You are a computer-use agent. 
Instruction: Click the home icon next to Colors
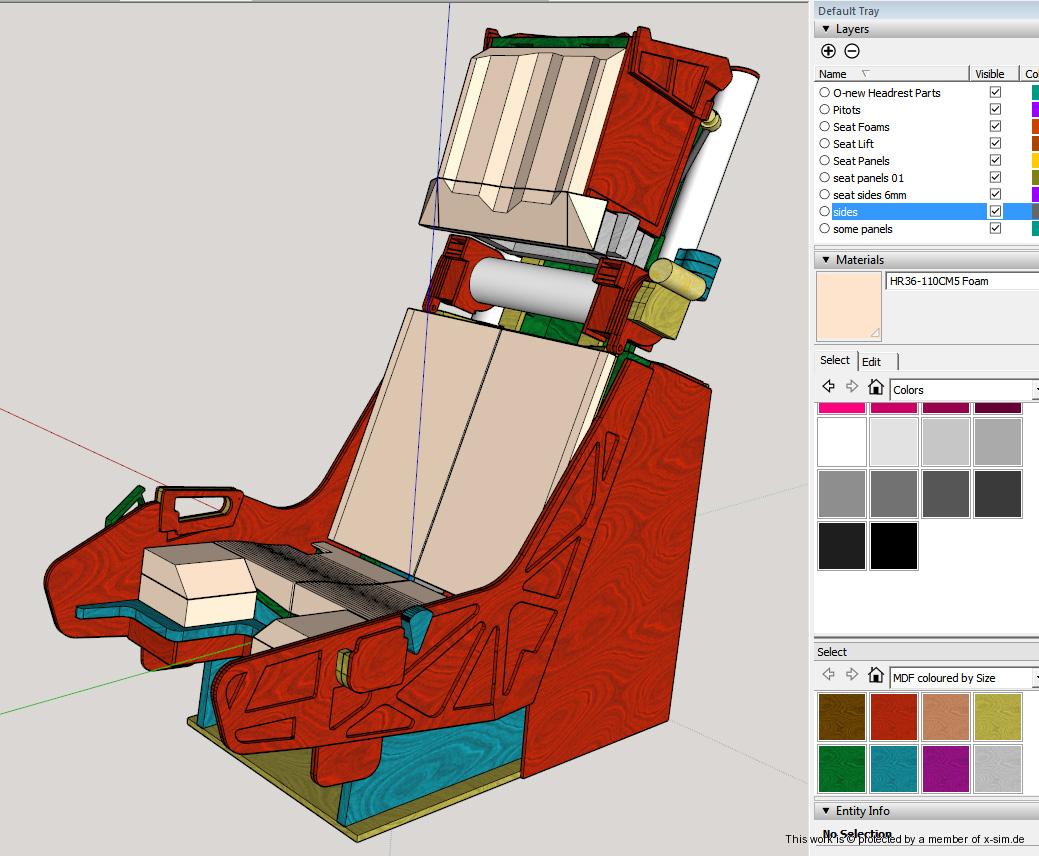876,387
